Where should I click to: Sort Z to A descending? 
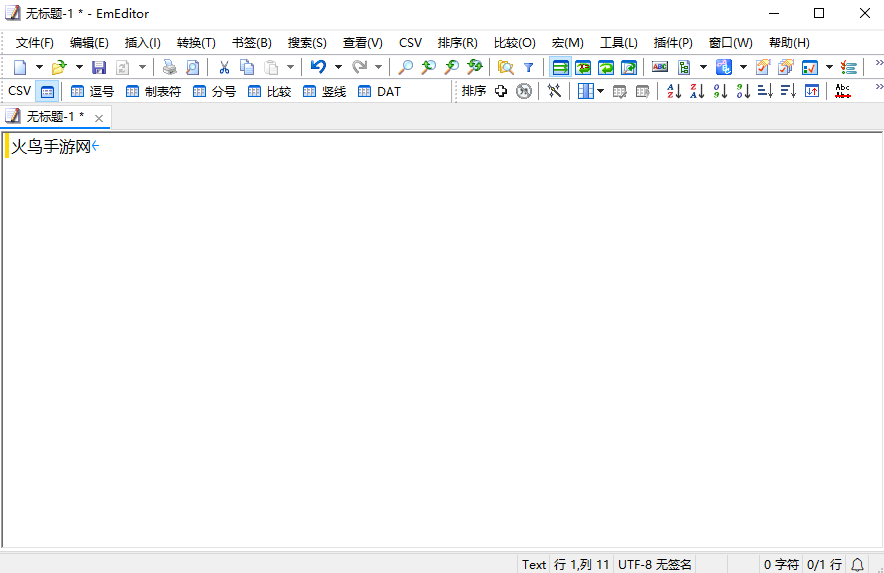[697, 91]
